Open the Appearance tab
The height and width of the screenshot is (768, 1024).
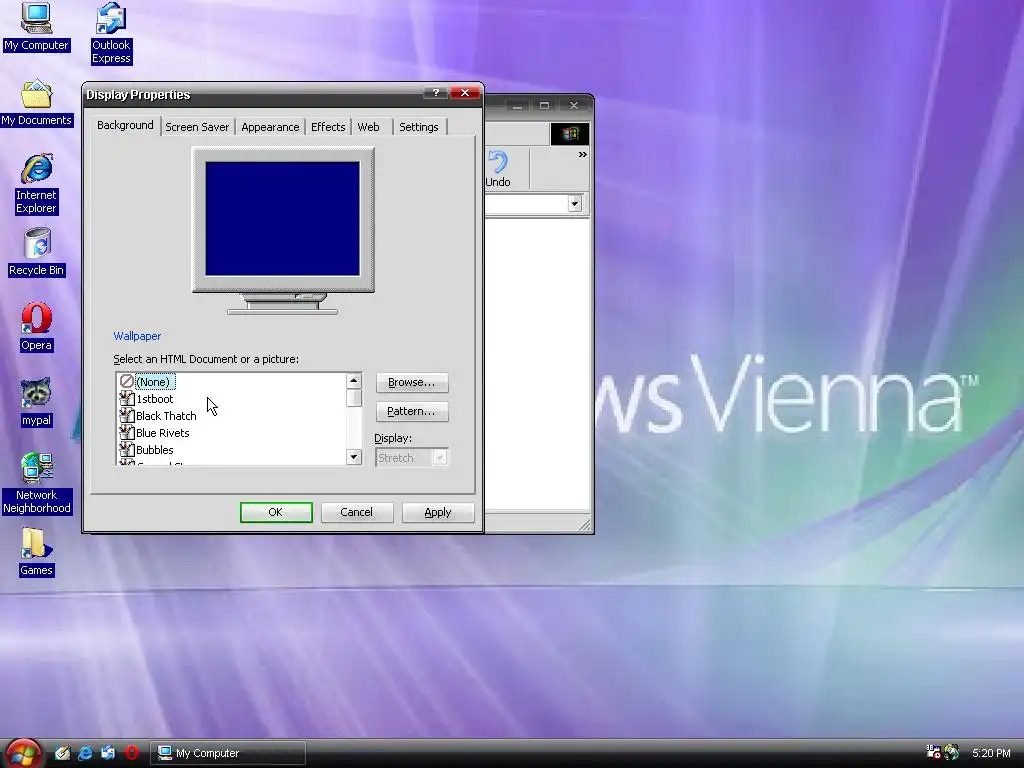coord(270,127)
